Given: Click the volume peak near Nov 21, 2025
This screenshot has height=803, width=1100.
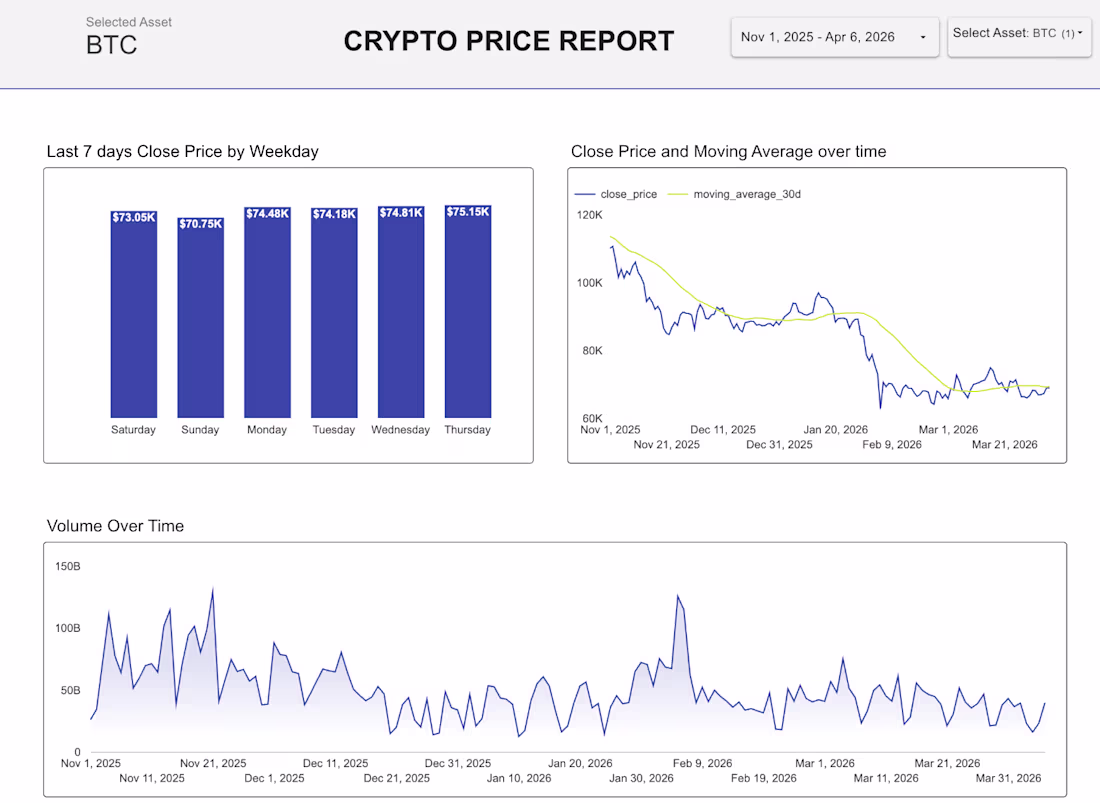Looking at the screenshot, I should [x=213, y=591].
